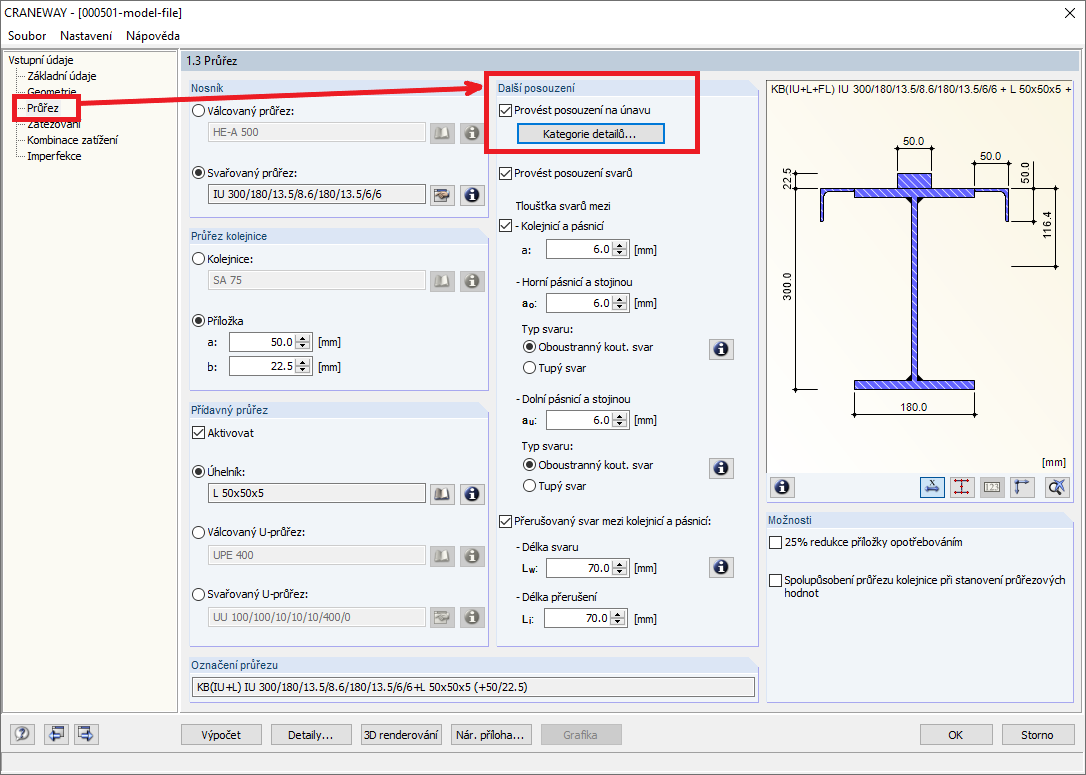Open the help question-mark icon bottom left

click(x=21, y=734)
